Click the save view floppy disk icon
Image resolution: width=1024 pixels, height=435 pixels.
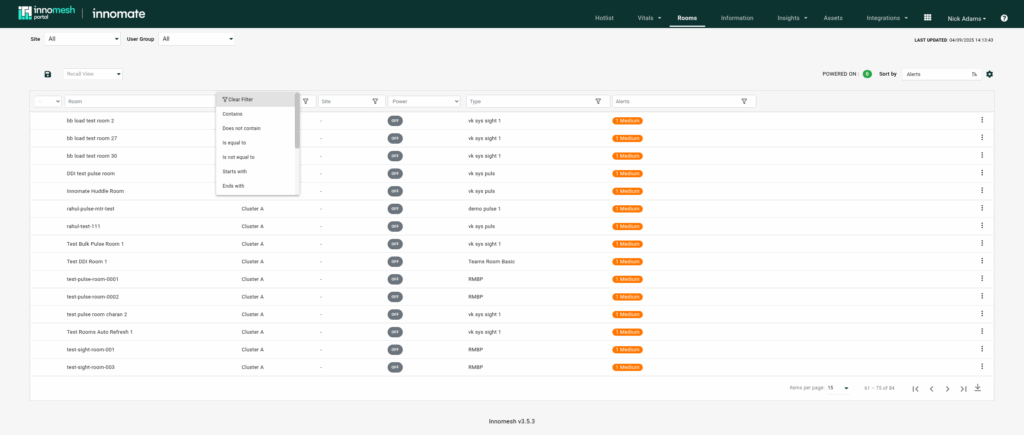coord(48,74)
